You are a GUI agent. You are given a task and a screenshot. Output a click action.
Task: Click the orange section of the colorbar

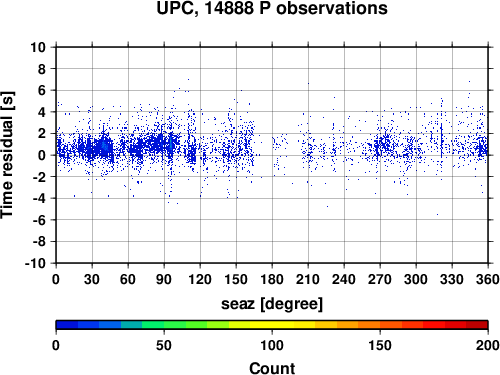pyautogui.click(x=358, y=325)
